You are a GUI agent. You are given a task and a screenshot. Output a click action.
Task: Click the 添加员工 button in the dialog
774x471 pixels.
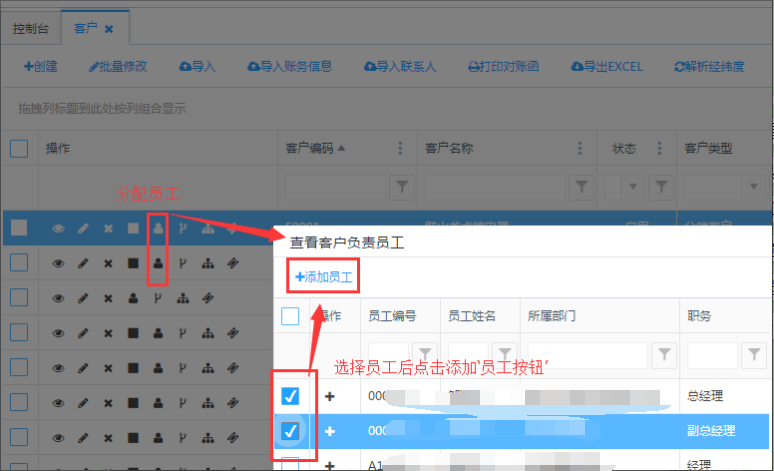pos(323,276)
